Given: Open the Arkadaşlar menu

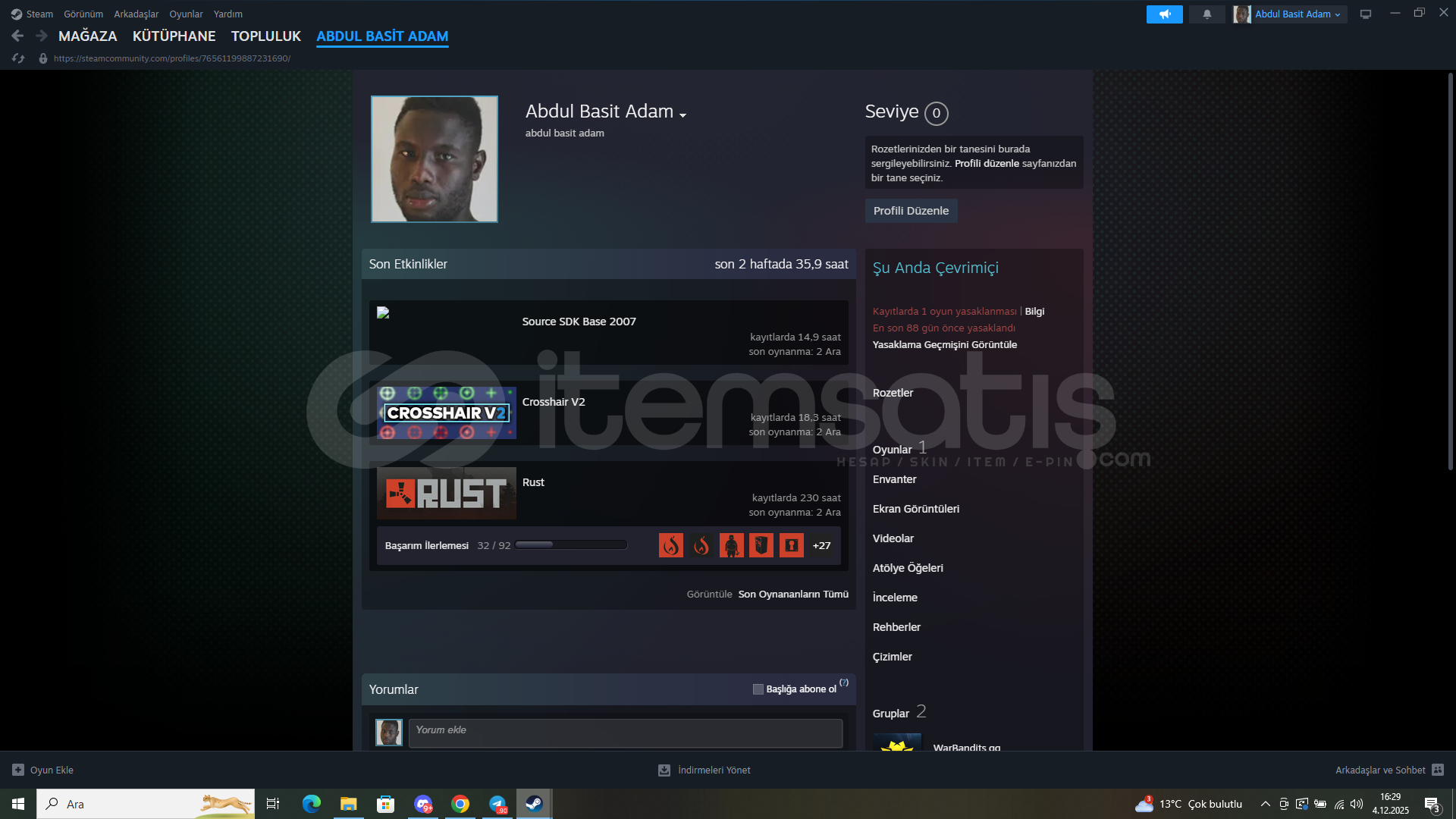Looking at the screenshot, I should [x=136, y=14].
